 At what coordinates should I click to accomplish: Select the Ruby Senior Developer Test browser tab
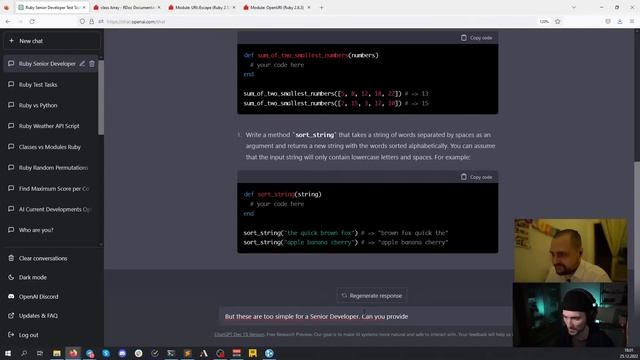point(52,7)
